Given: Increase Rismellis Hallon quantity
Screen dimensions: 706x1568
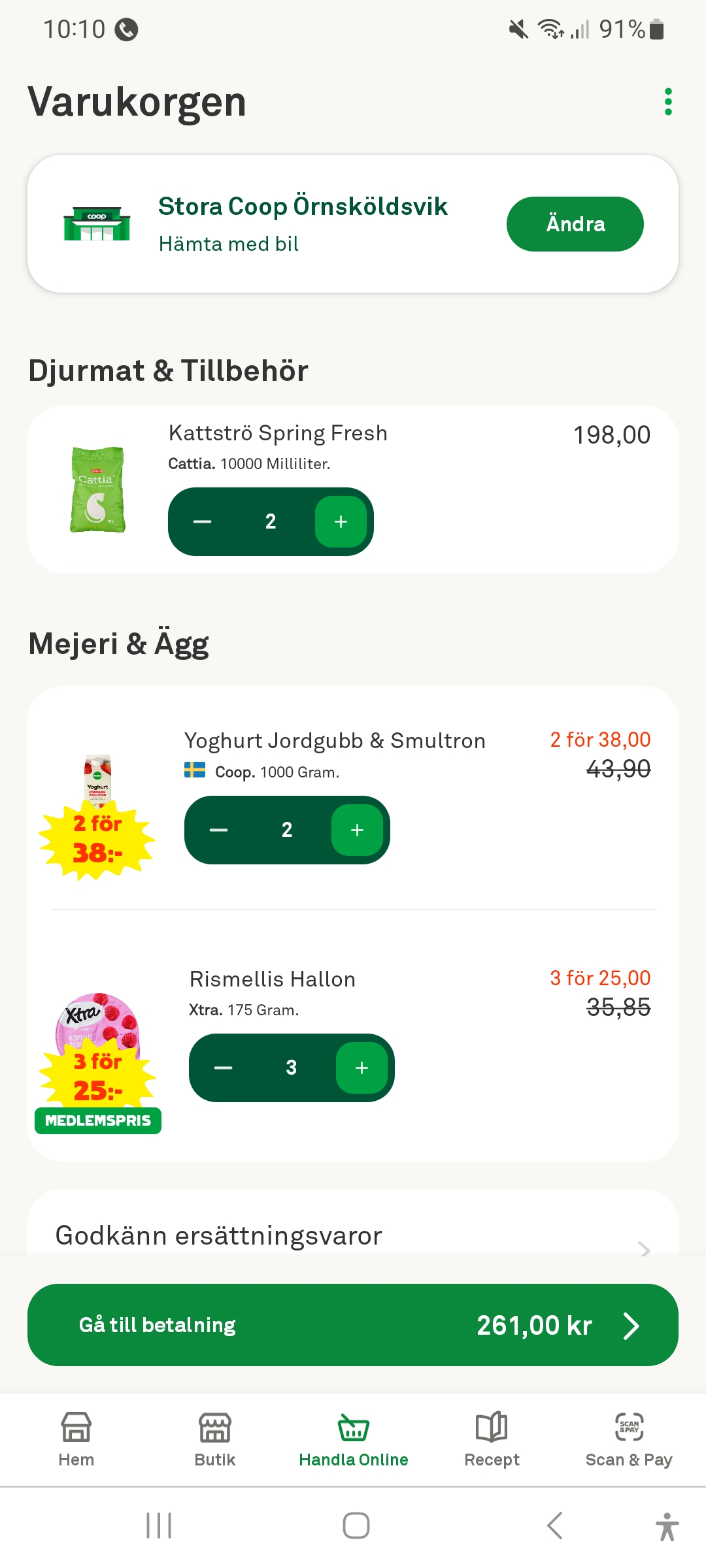Looking at the screenshot, I should [361, 1068].
